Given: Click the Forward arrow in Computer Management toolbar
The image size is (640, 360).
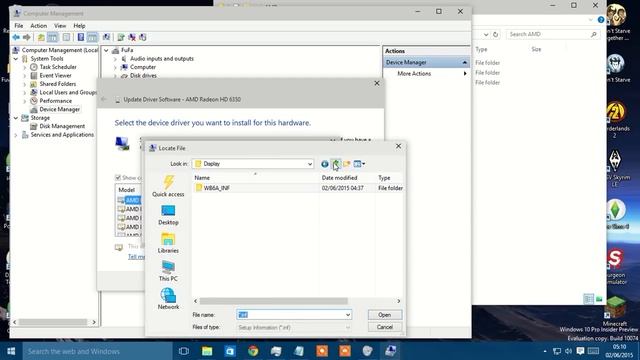Looking at the screenshot, I should 27,38.
